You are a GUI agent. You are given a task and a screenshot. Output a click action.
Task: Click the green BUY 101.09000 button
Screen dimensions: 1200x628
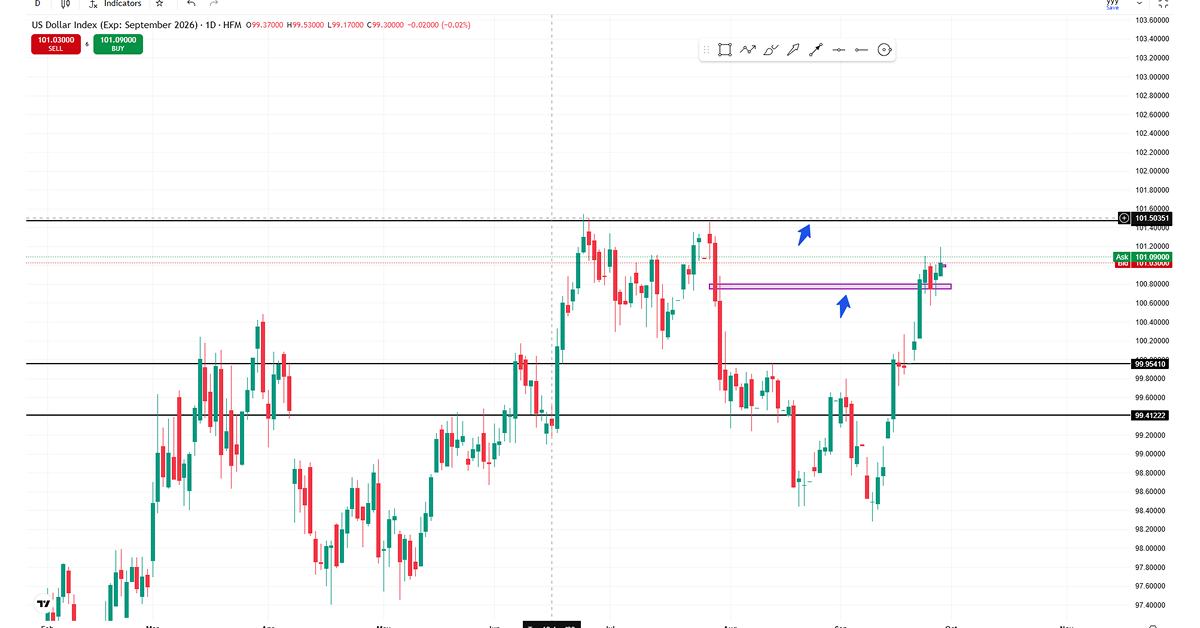coord(118,44)
